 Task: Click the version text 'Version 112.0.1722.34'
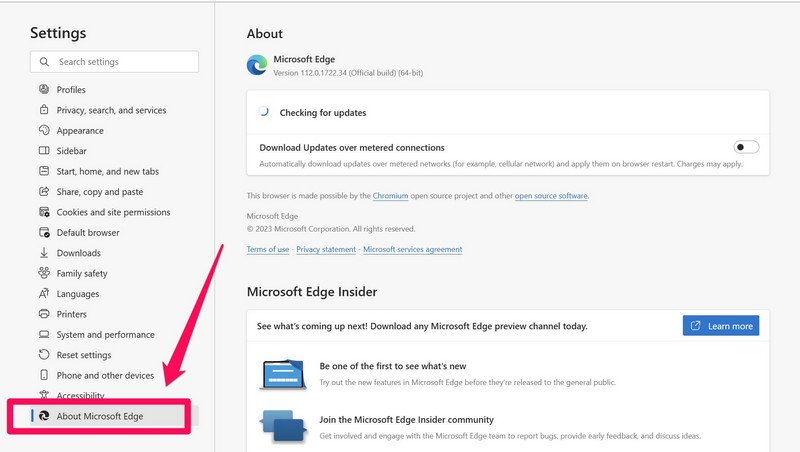pos(310,73)
